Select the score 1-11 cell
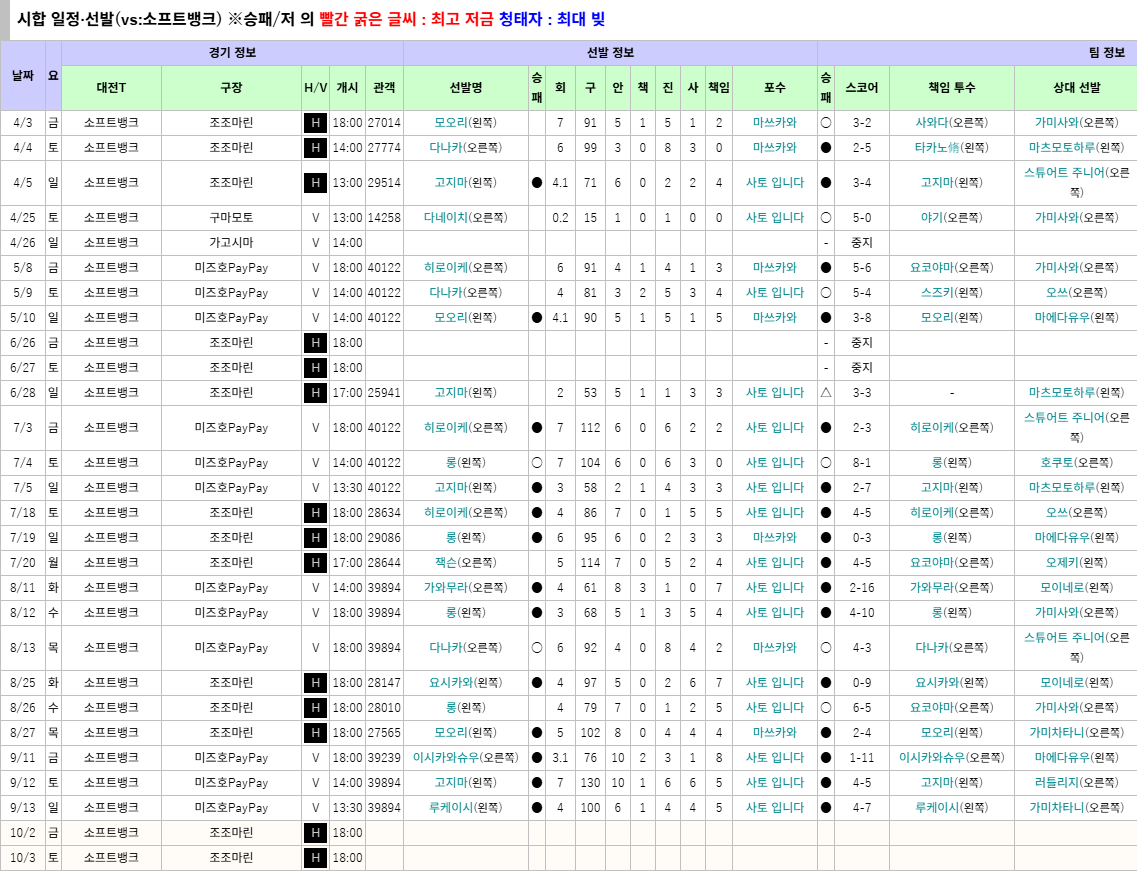 tap(861, 757)
